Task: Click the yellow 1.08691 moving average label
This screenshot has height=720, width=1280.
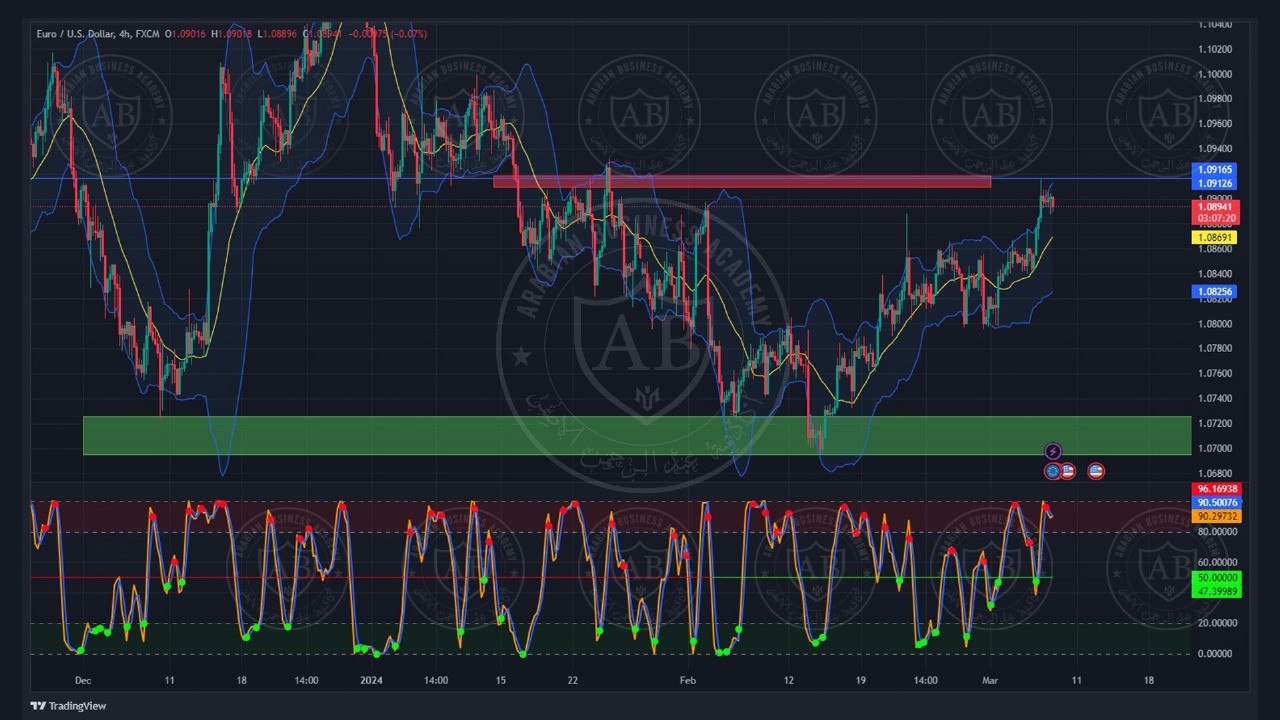Action: tap(1215, 238)
